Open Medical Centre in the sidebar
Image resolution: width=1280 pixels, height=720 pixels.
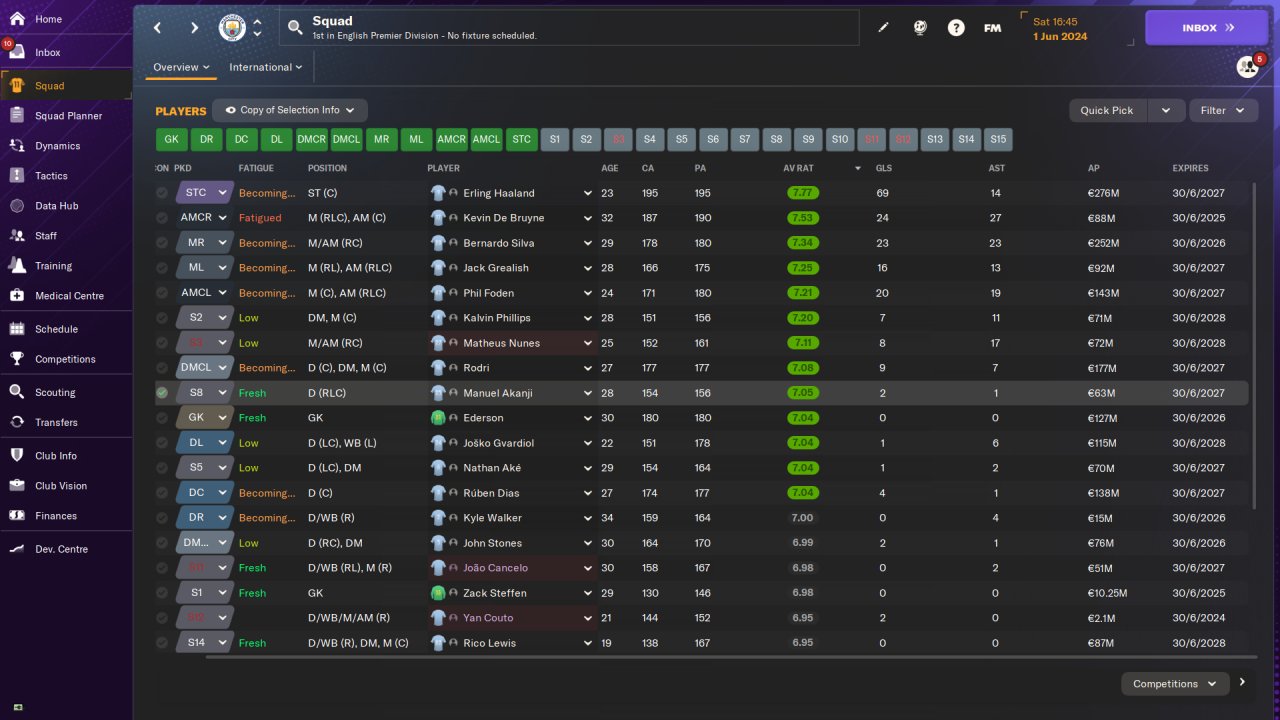click(66, 296)
